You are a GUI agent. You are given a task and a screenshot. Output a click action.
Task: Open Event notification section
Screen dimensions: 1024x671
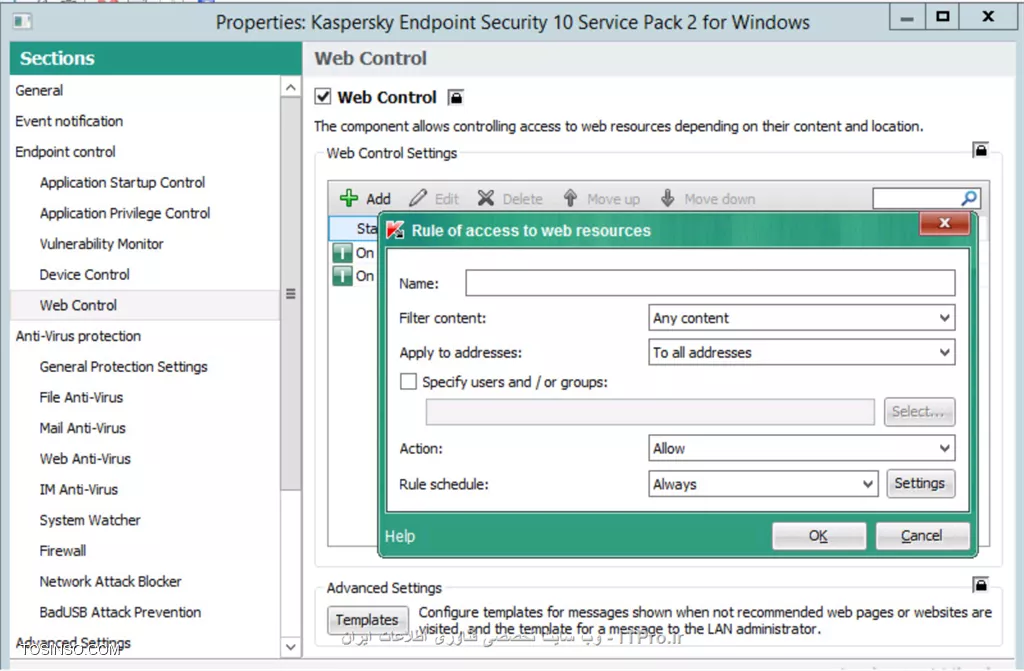(69, 121)
